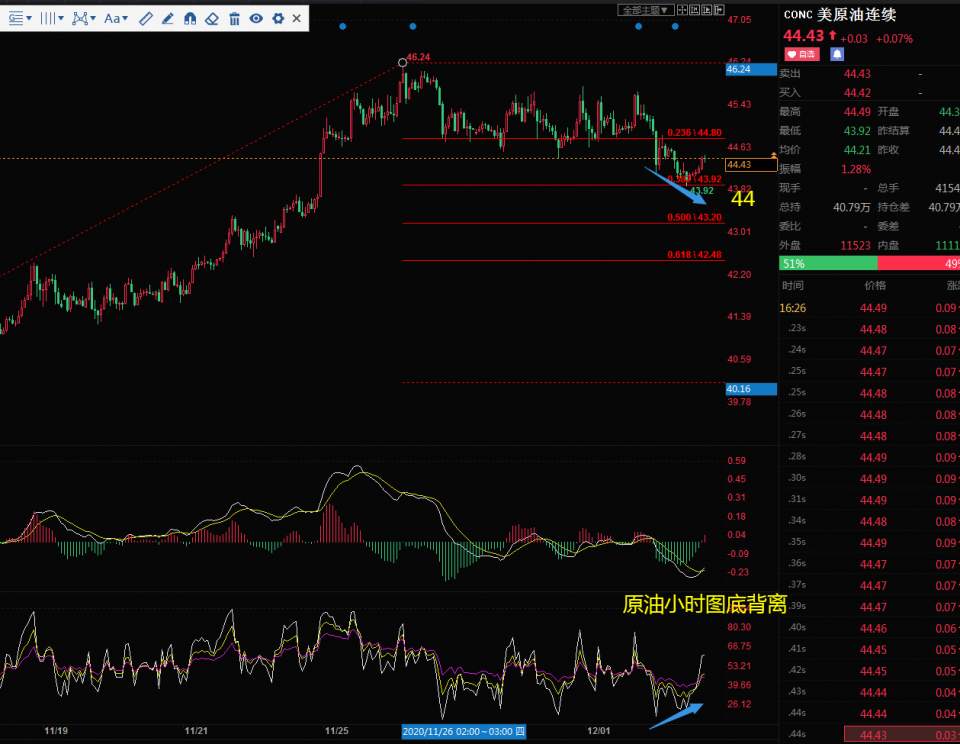This screenshot has width=960, height=744.
Task: Click the 买入 44.42 price
Action: (x=857, y=92)
